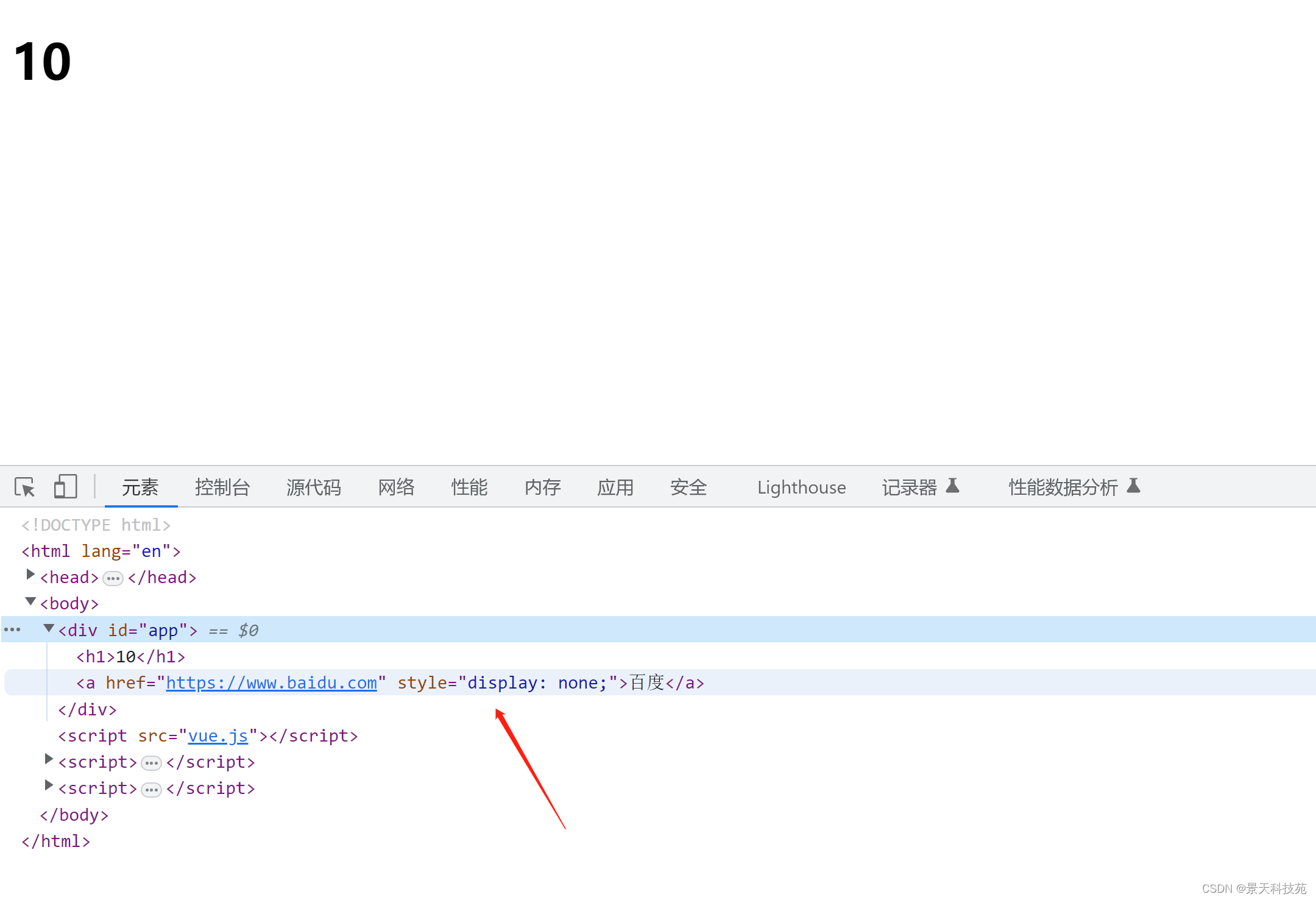Open the 应用 tab
Viewport: 1316px width, 900px height.
615,487
